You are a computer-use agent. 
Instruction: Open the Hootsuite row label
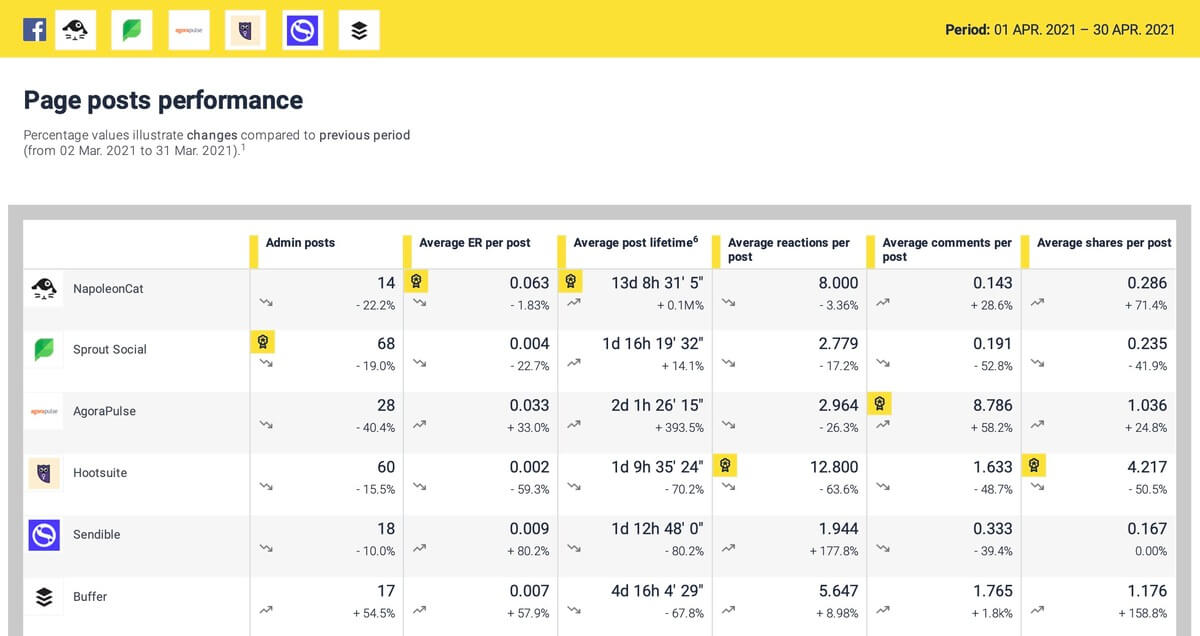tap(100, 473)
